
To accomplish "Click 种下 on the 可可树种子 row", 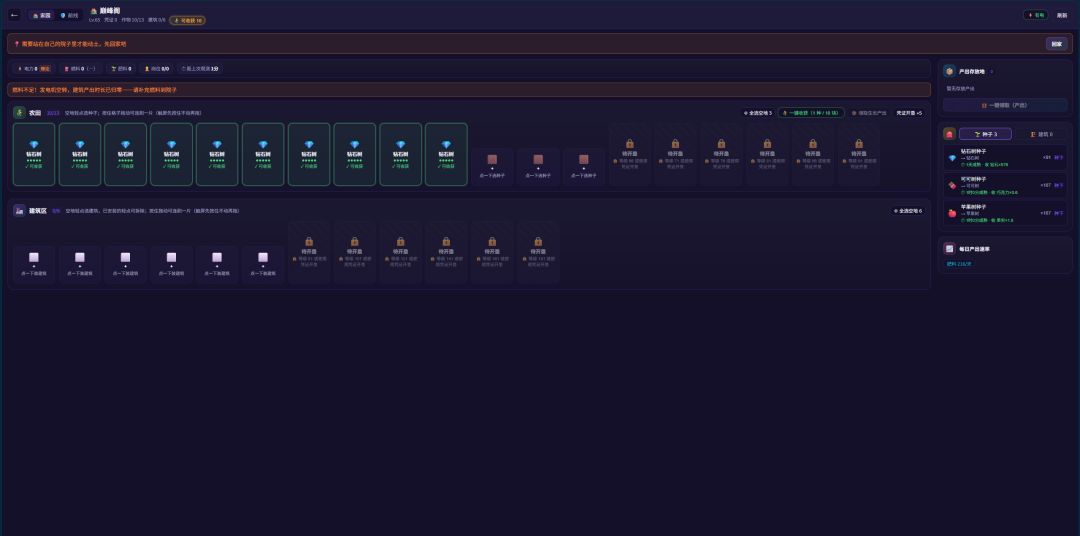I will click(x=1059, y=185).
